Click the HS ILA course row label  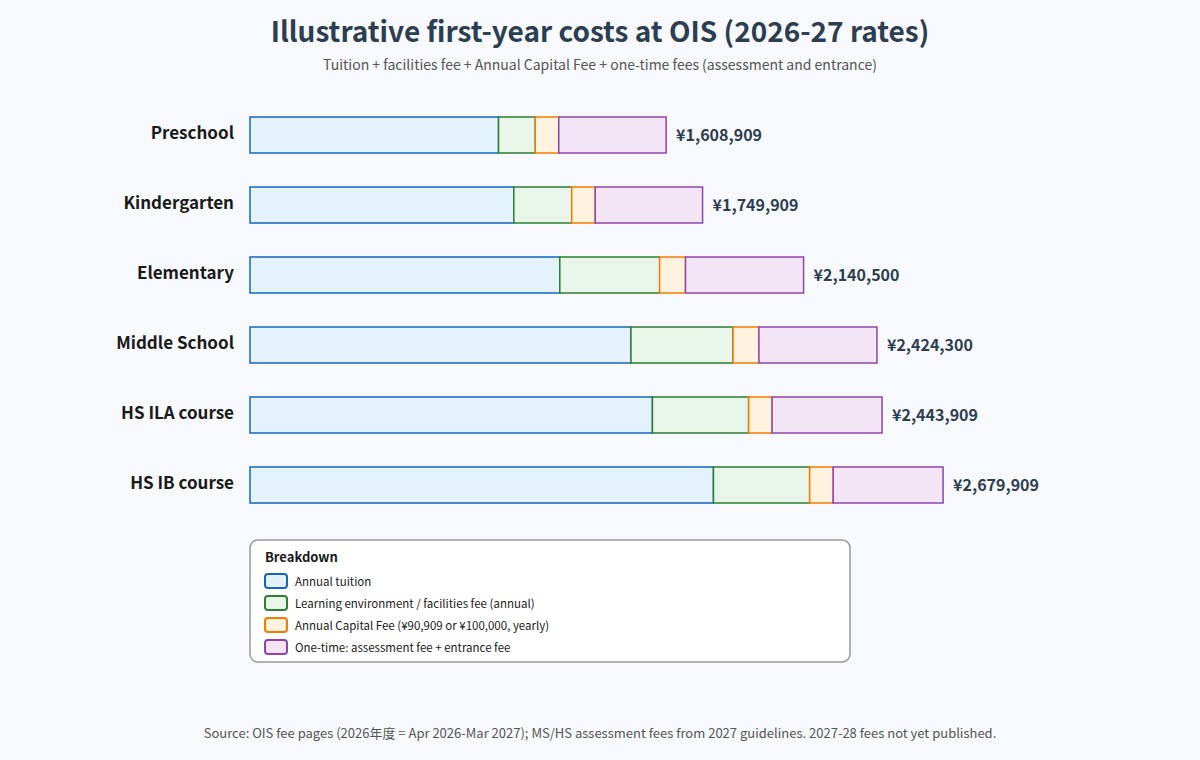pyautogui.click(x=177, y=413)
